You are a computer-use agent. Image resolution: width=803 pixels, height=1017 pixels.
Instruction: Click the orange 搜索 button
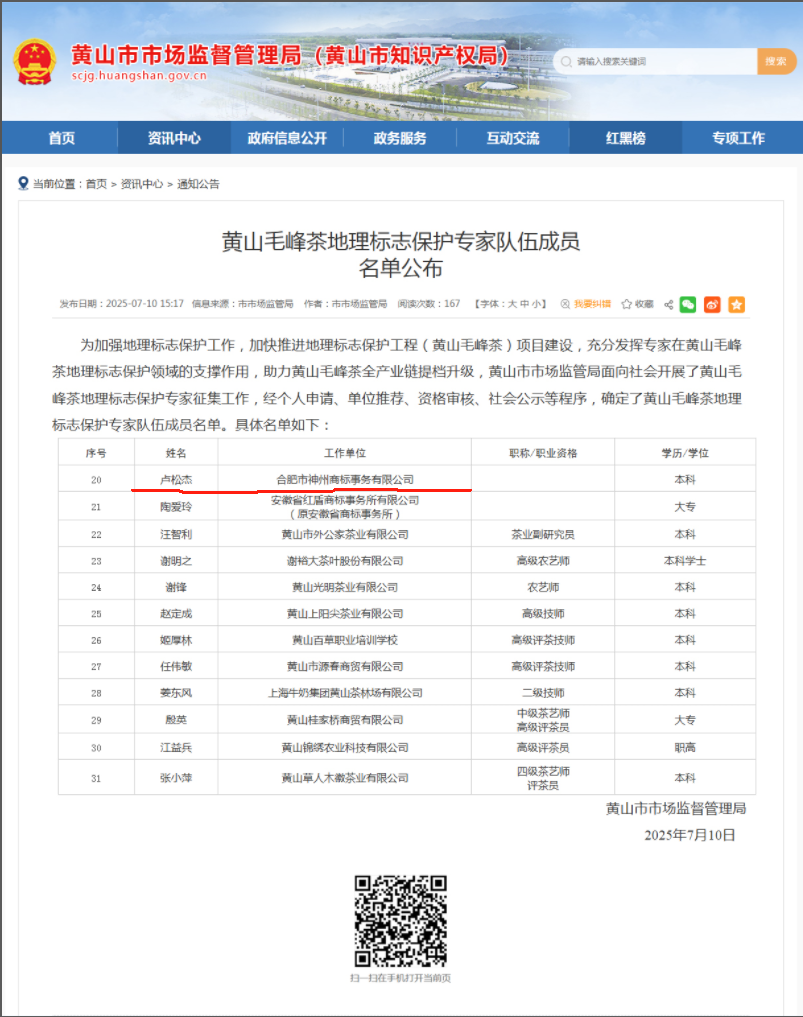coord(776,62)
